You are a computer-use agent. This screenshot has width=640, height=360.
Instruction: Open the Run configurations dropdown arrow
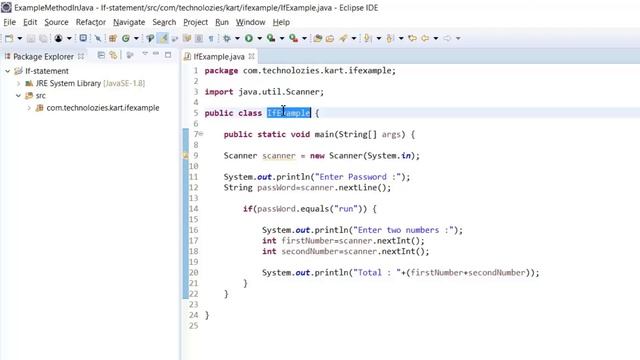pyautogui.click(x=259, y=38)
